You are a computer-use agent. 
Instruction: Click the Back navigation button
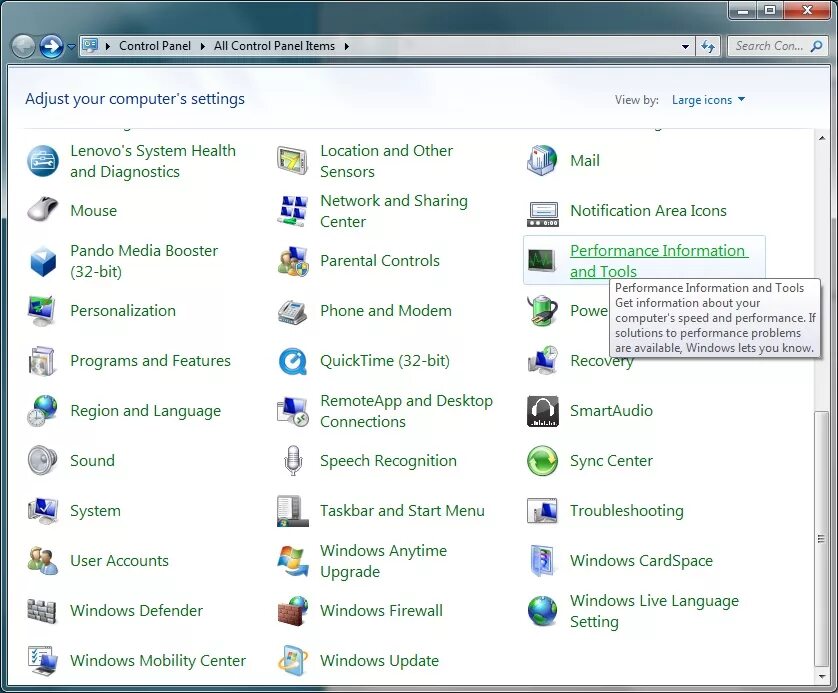tap(23, 46)
